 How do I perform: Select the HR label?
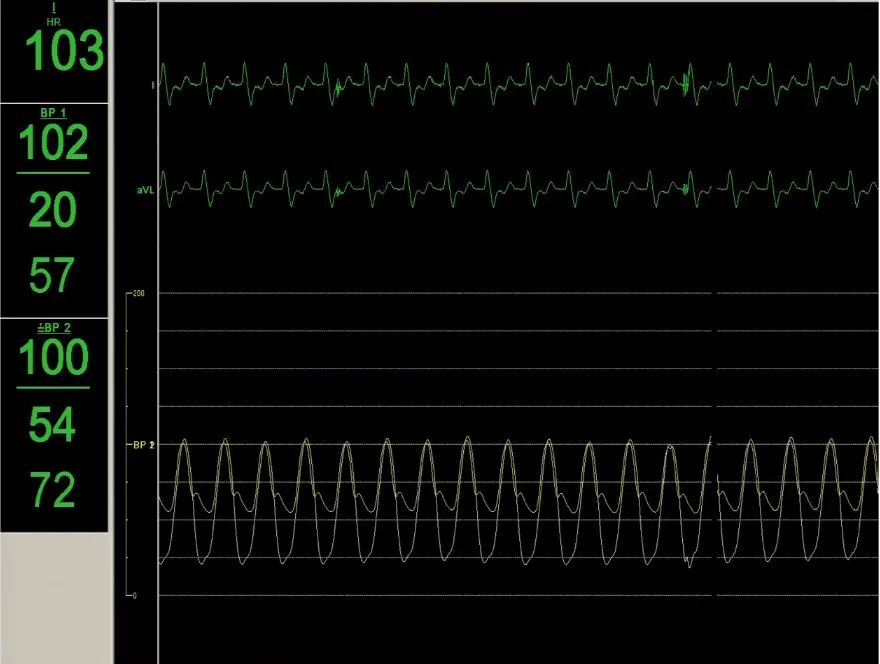(53, 22)
